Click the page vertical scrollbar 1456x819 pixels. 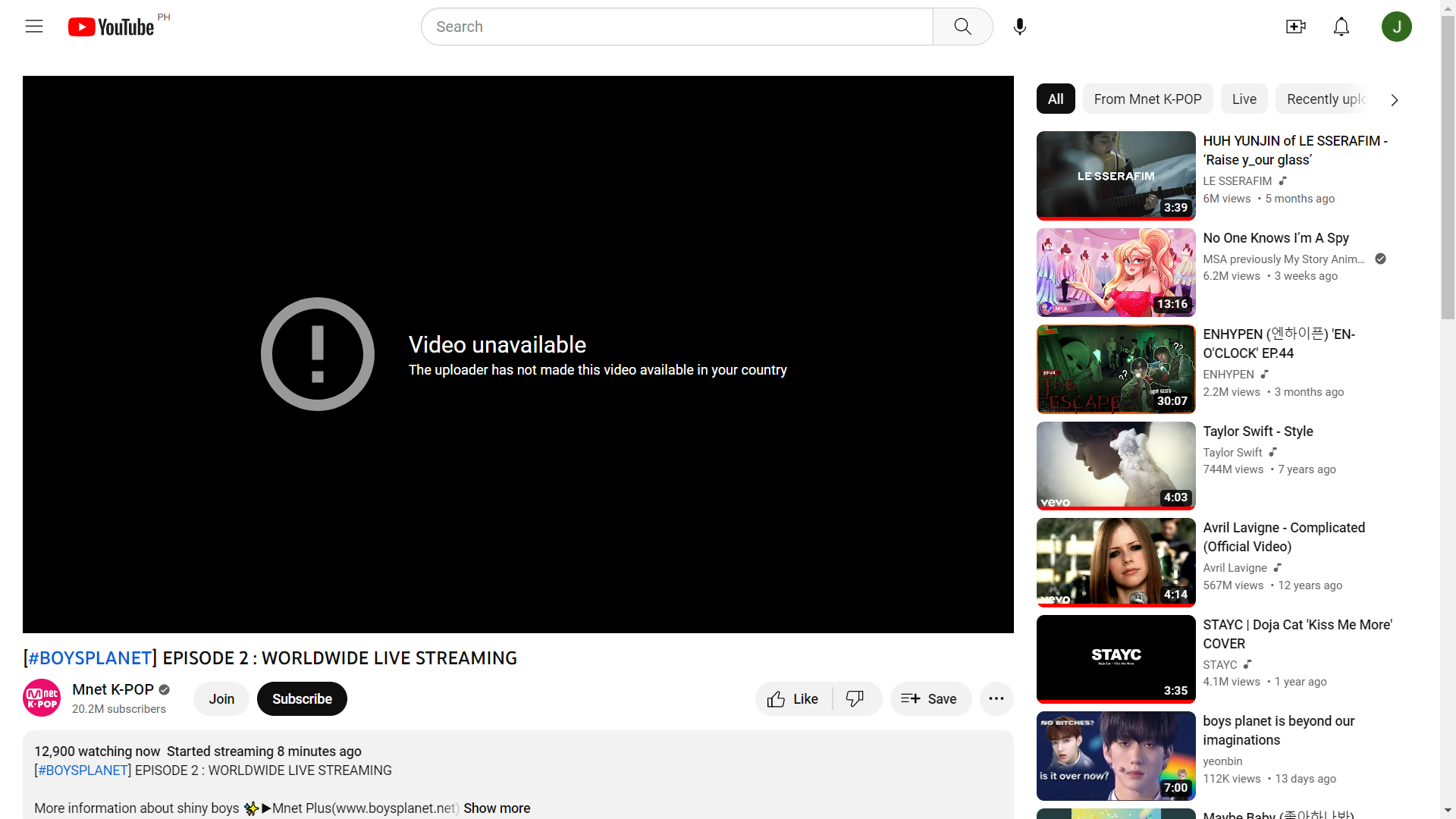pyautogui.click(x=1448, y=167)
